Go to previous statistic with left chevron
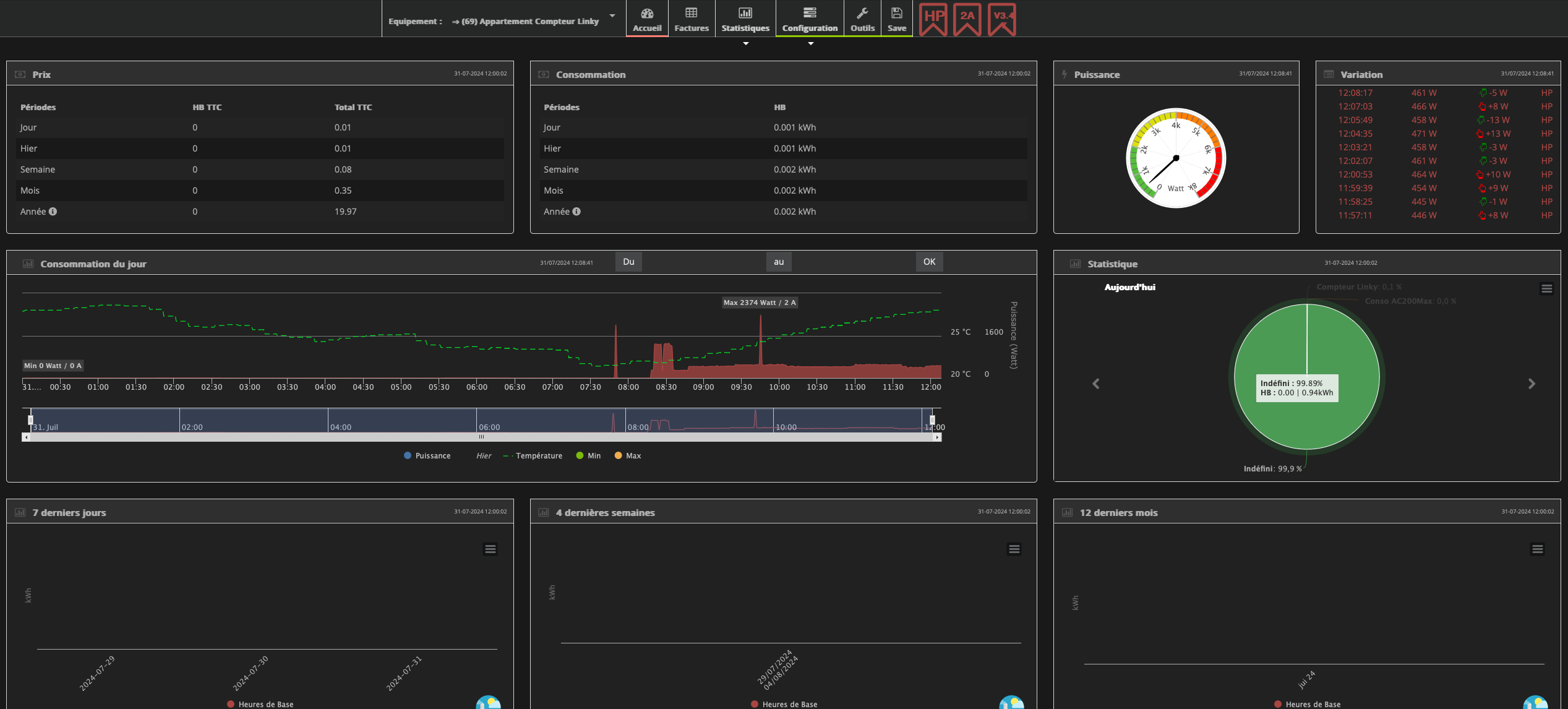Viewport: 1568px width, 709px height. 1096,384
